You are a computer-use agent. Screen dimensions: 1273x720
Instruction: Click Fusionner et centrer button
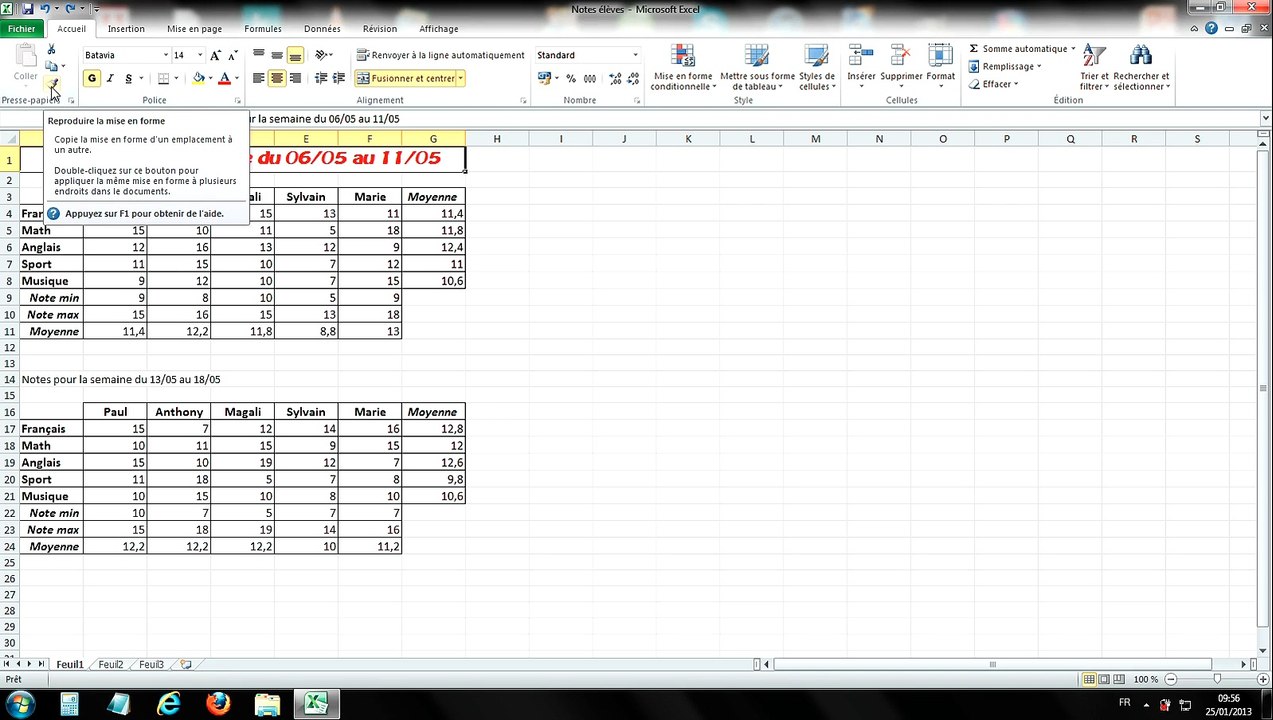click(x=406, y=78)
